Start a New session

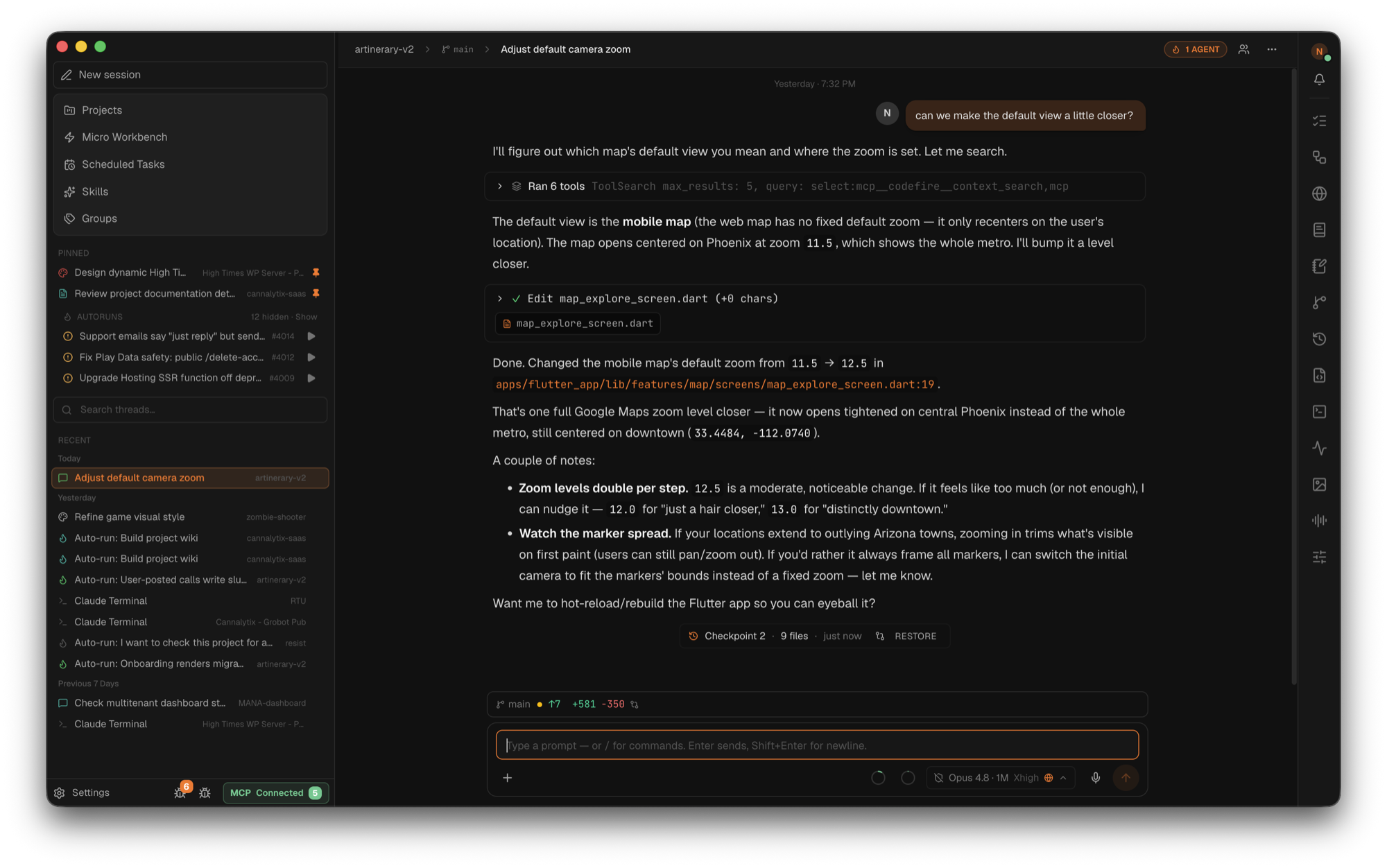pyautogui.click(x=190, y=75)
